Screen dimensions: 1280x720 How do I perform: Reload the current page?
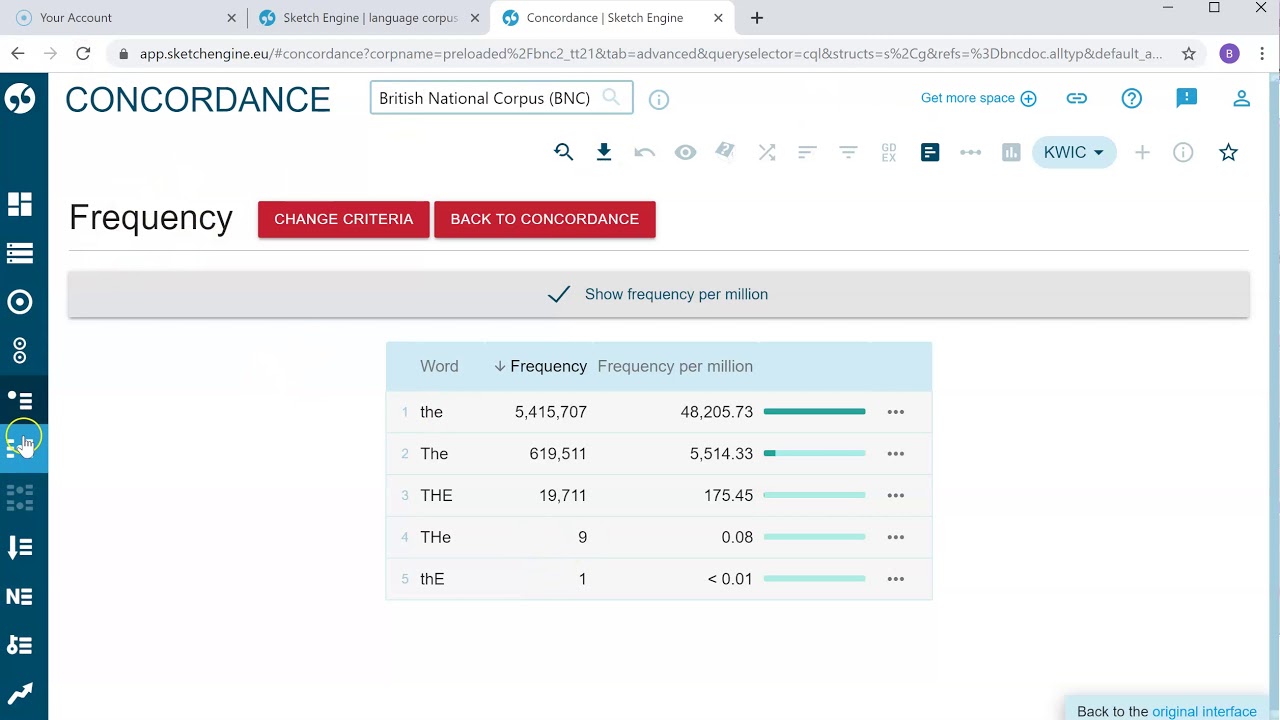83,54
